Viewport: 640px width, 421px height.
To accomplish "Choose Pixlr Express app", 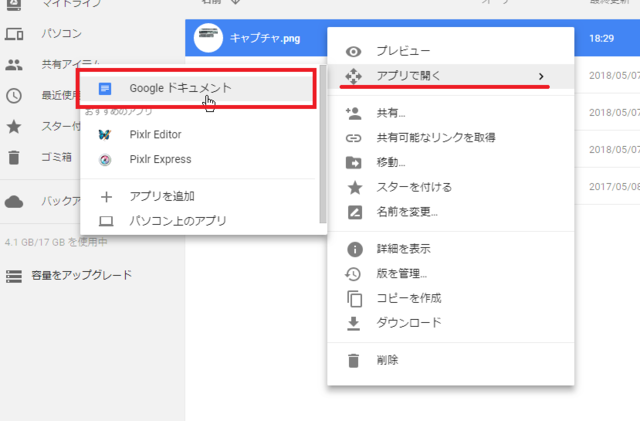I will (160, 159).
